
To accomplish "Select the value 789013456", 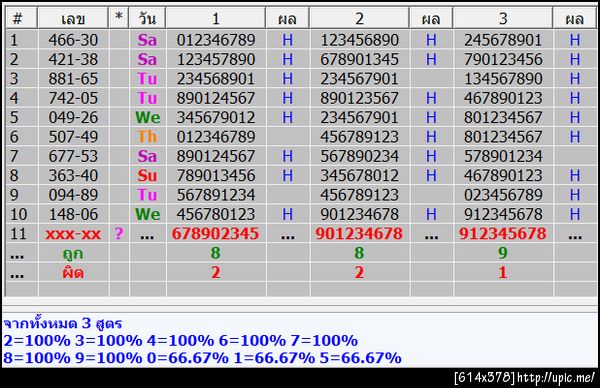I will pos(215,176).
